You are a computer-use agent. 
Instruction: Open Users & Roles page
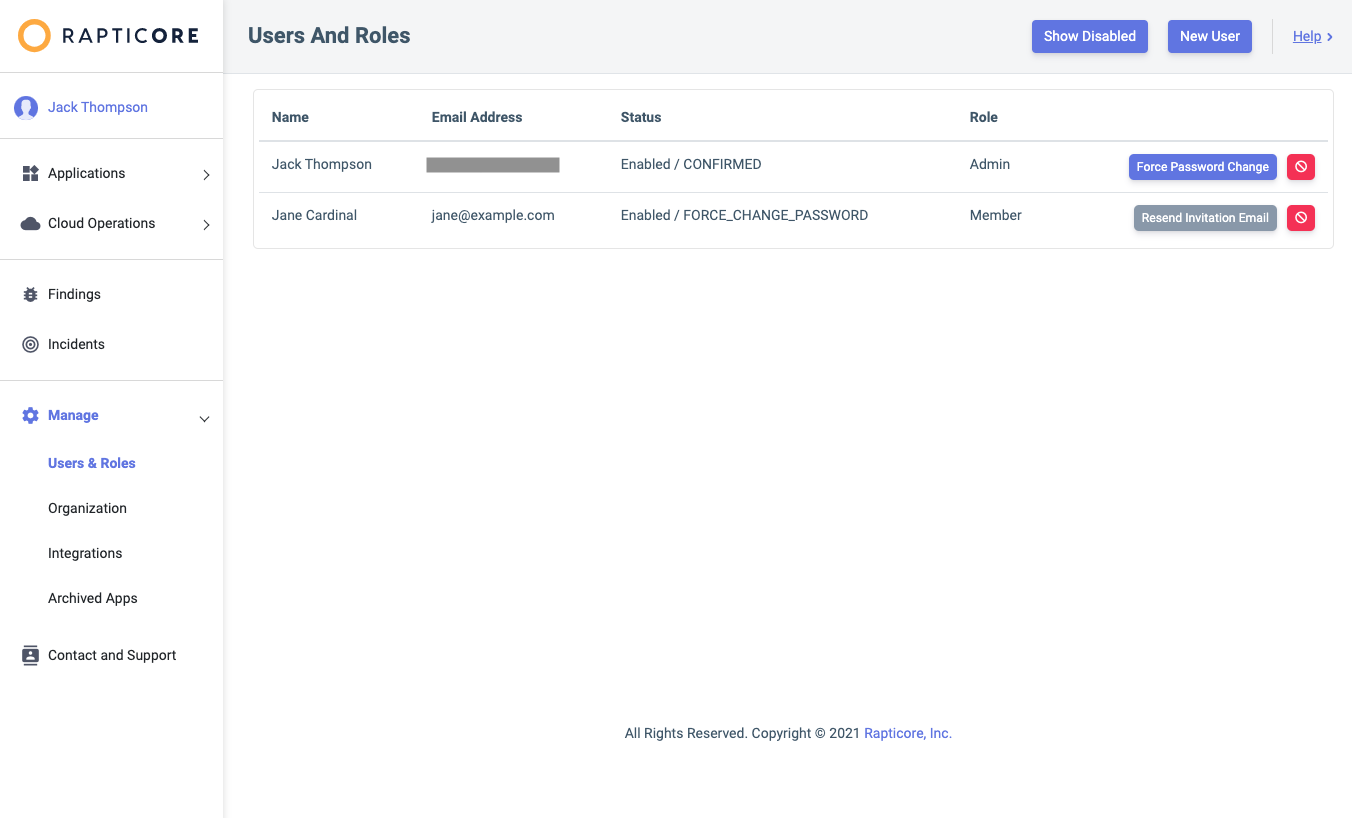click(92, 463)
